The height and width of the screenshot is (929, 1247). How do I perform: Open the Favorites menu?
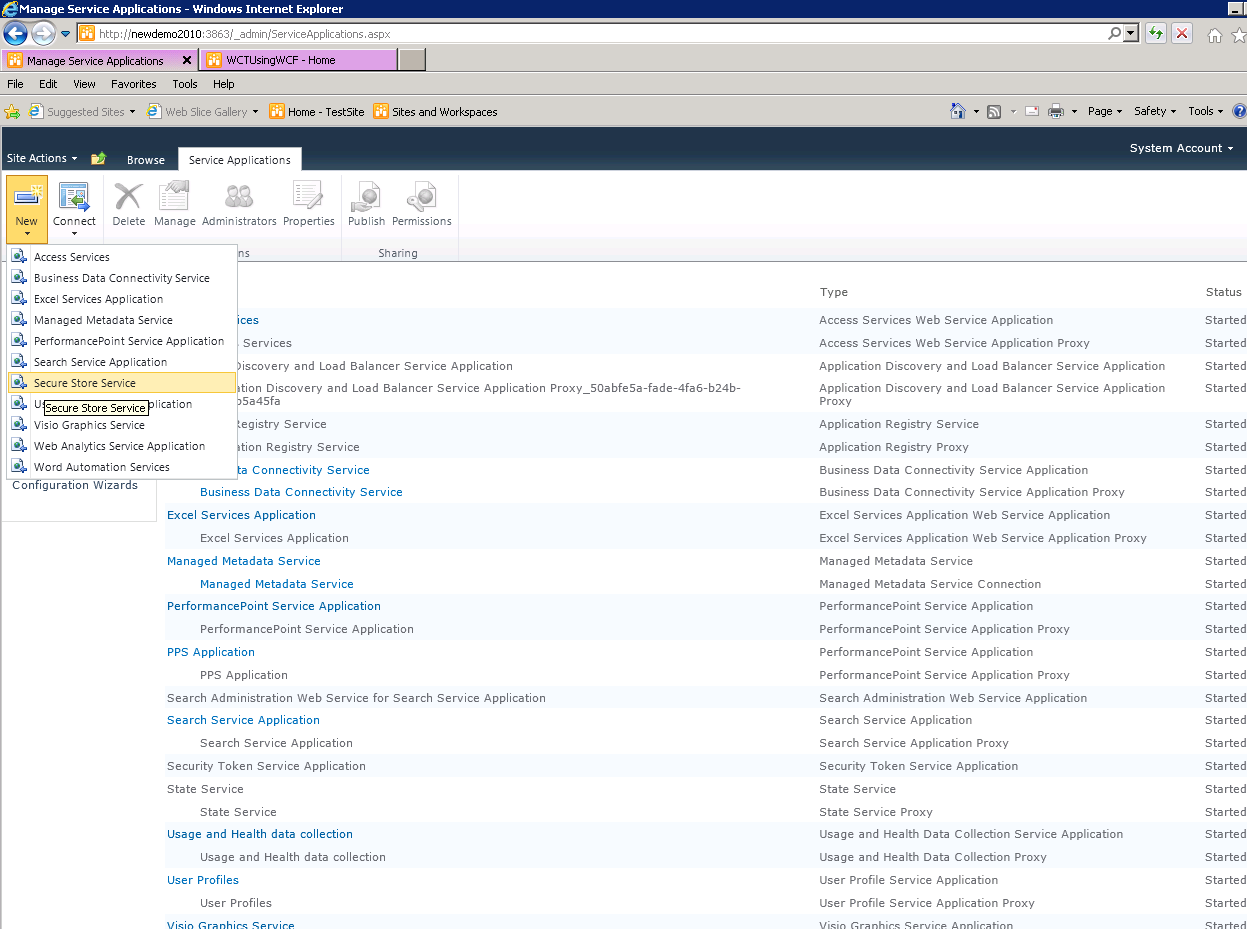click(133, 84)
